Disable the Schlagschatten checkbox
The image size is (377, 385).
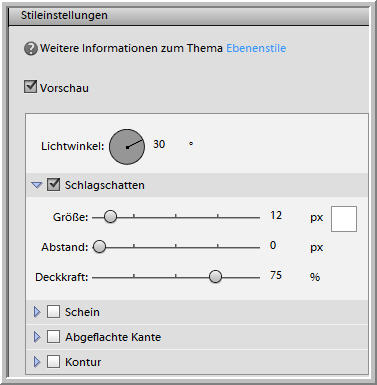pos(53,184)
